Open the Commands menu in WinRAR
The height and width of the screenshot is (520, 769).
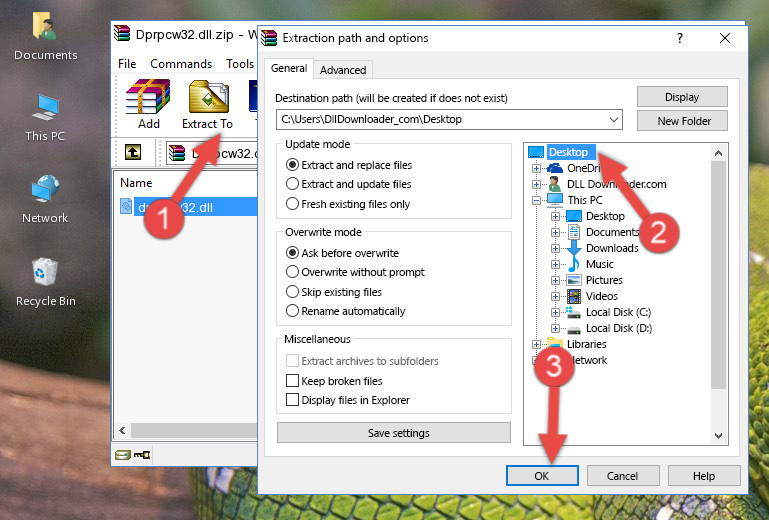click(x=181, y=64)
